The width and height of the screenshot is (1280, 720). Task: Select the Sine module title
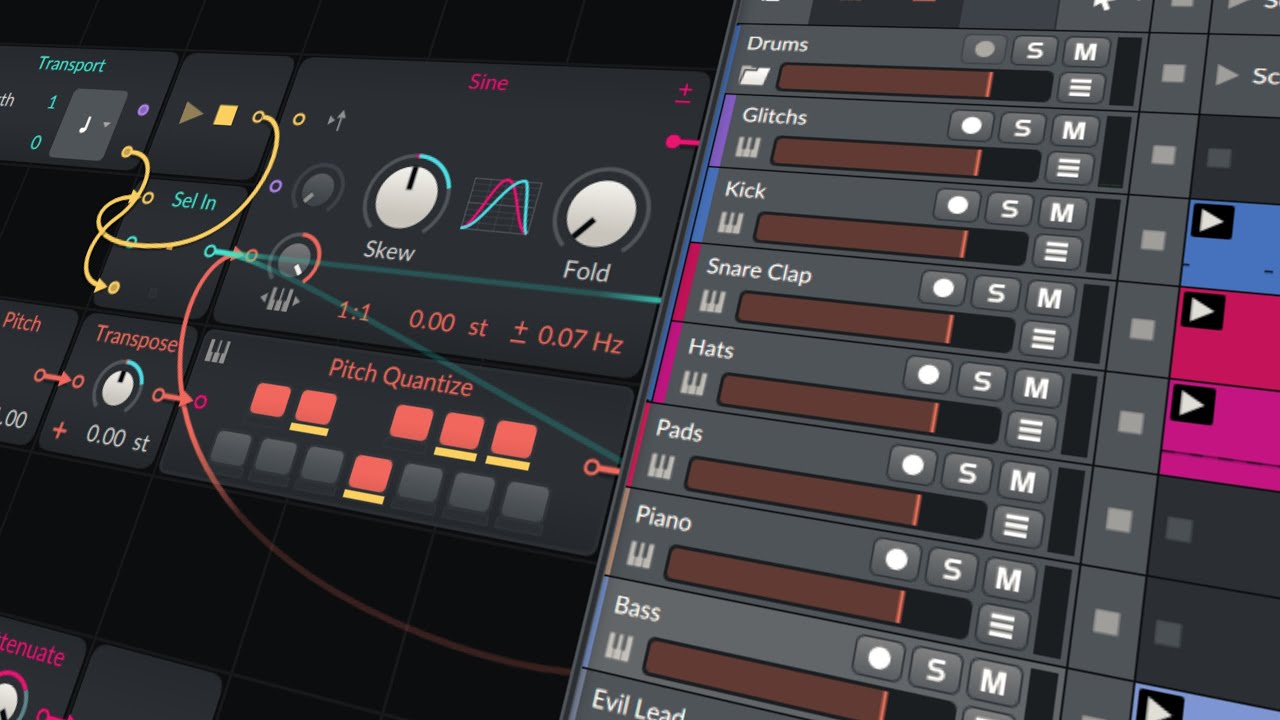tap(488, 82)
